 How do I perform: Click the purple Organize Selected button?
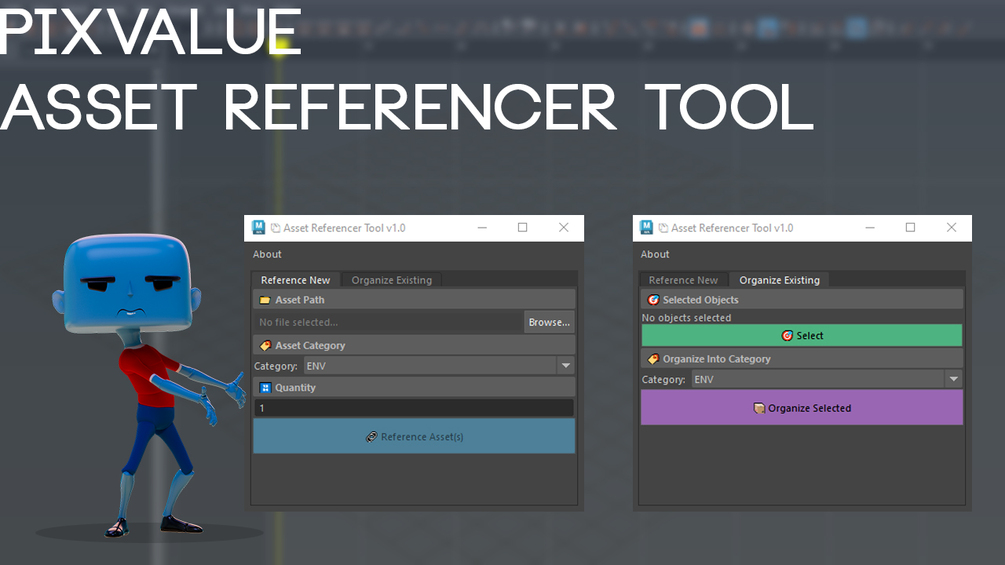coord(802,408)
